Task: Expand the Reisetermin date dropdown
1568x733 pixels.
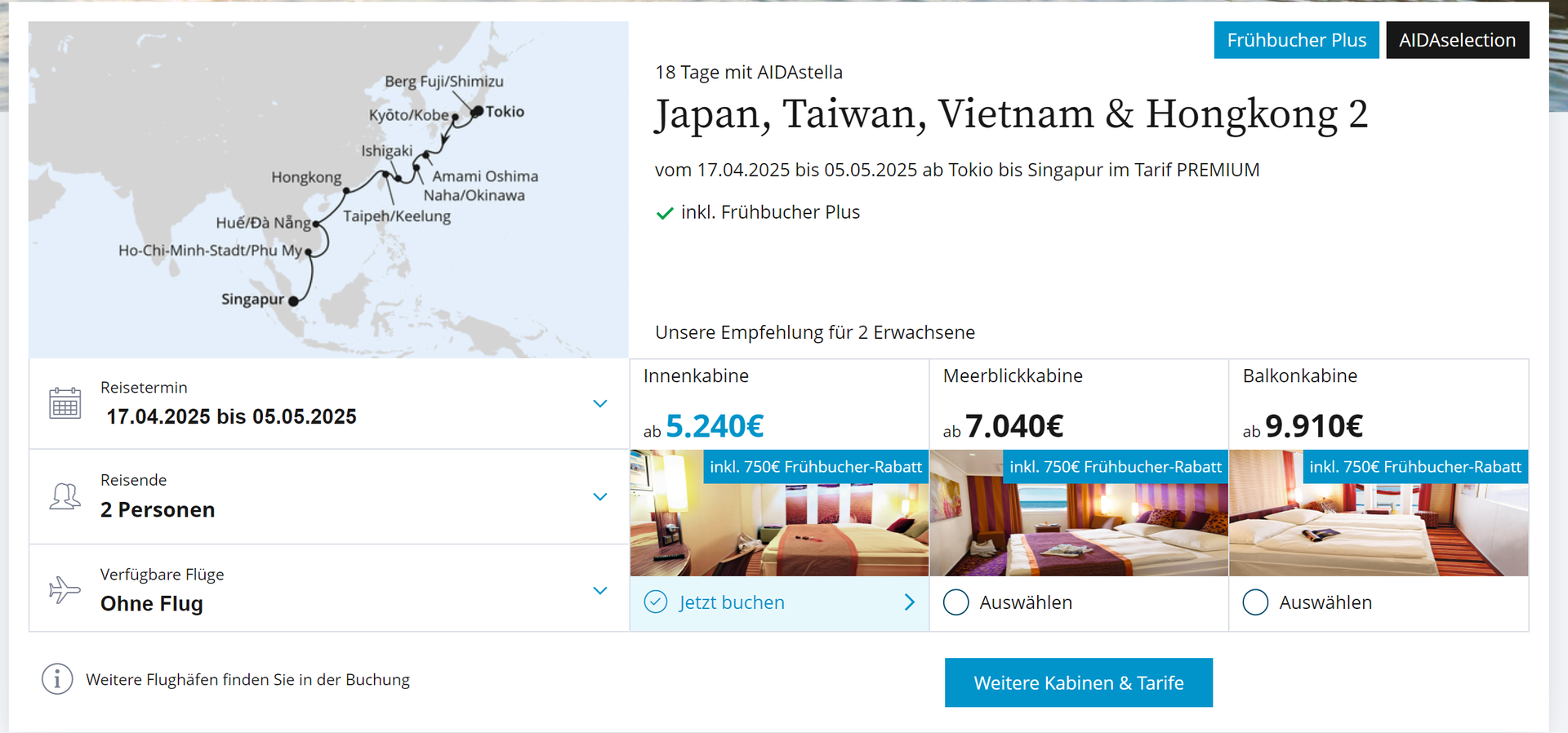Action: click(x=600, y=404)
